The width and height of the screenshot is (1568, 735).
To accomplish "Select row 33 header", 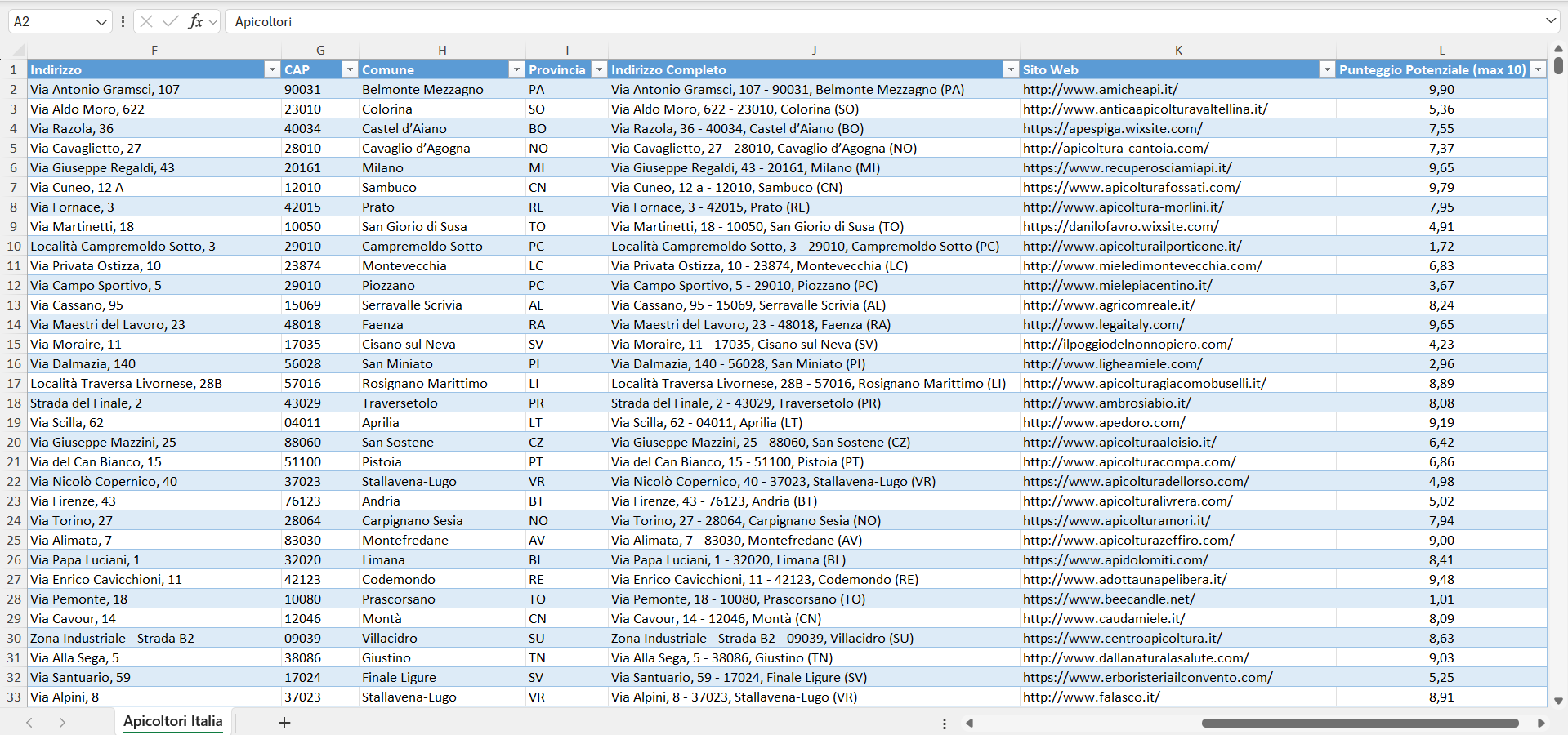I will click(x=14, y=697).
